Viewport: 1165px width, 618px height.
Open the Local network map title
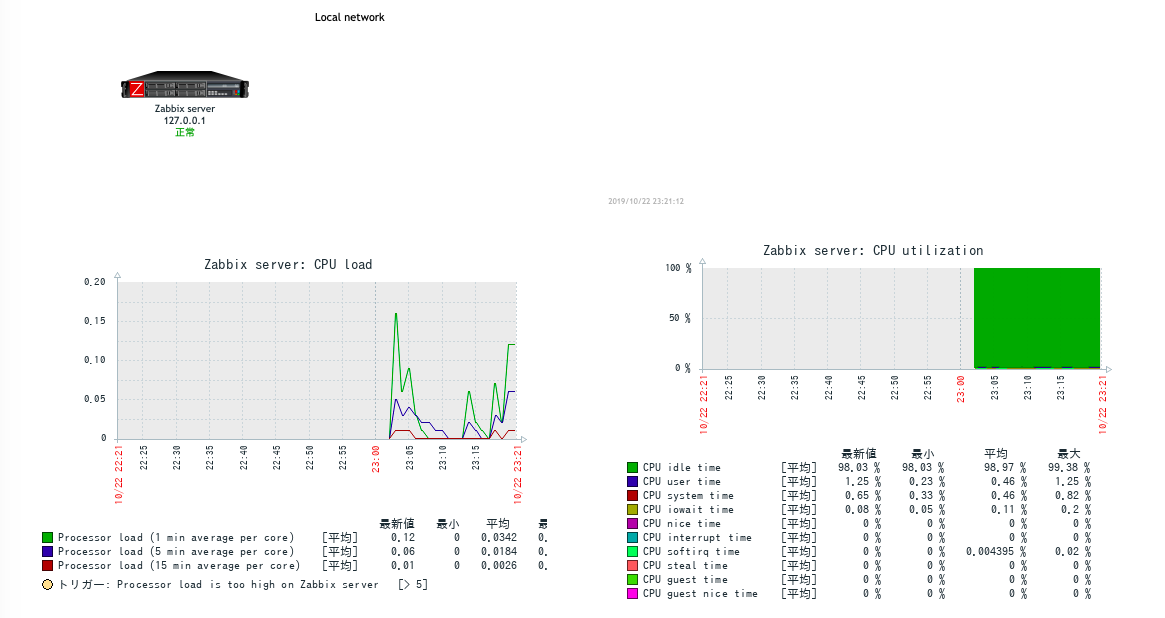coord(349,17)
